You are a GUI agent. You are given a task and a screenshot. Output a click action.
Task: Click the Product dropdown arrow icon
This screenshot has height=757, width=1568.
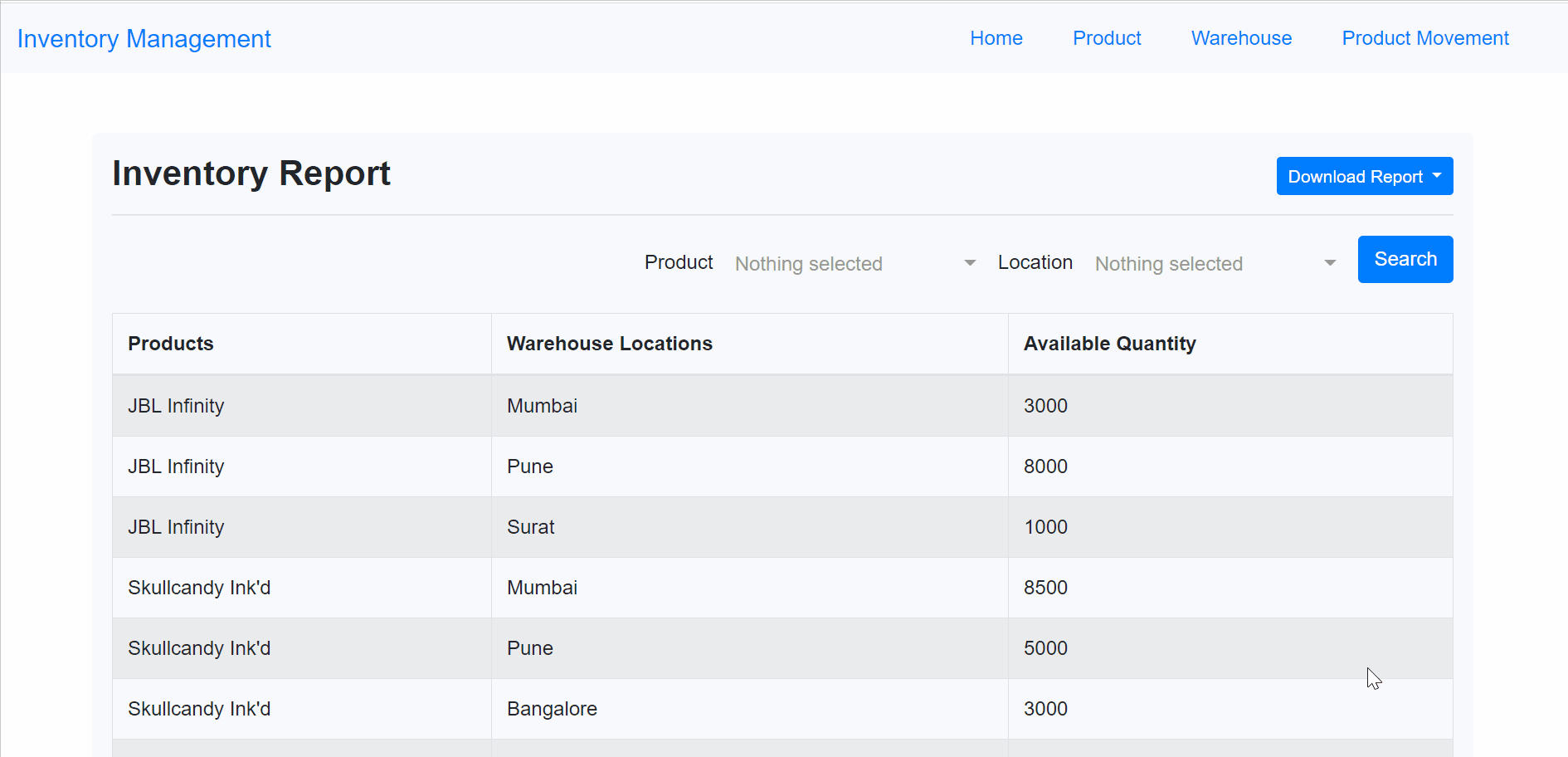click(969, 262)
